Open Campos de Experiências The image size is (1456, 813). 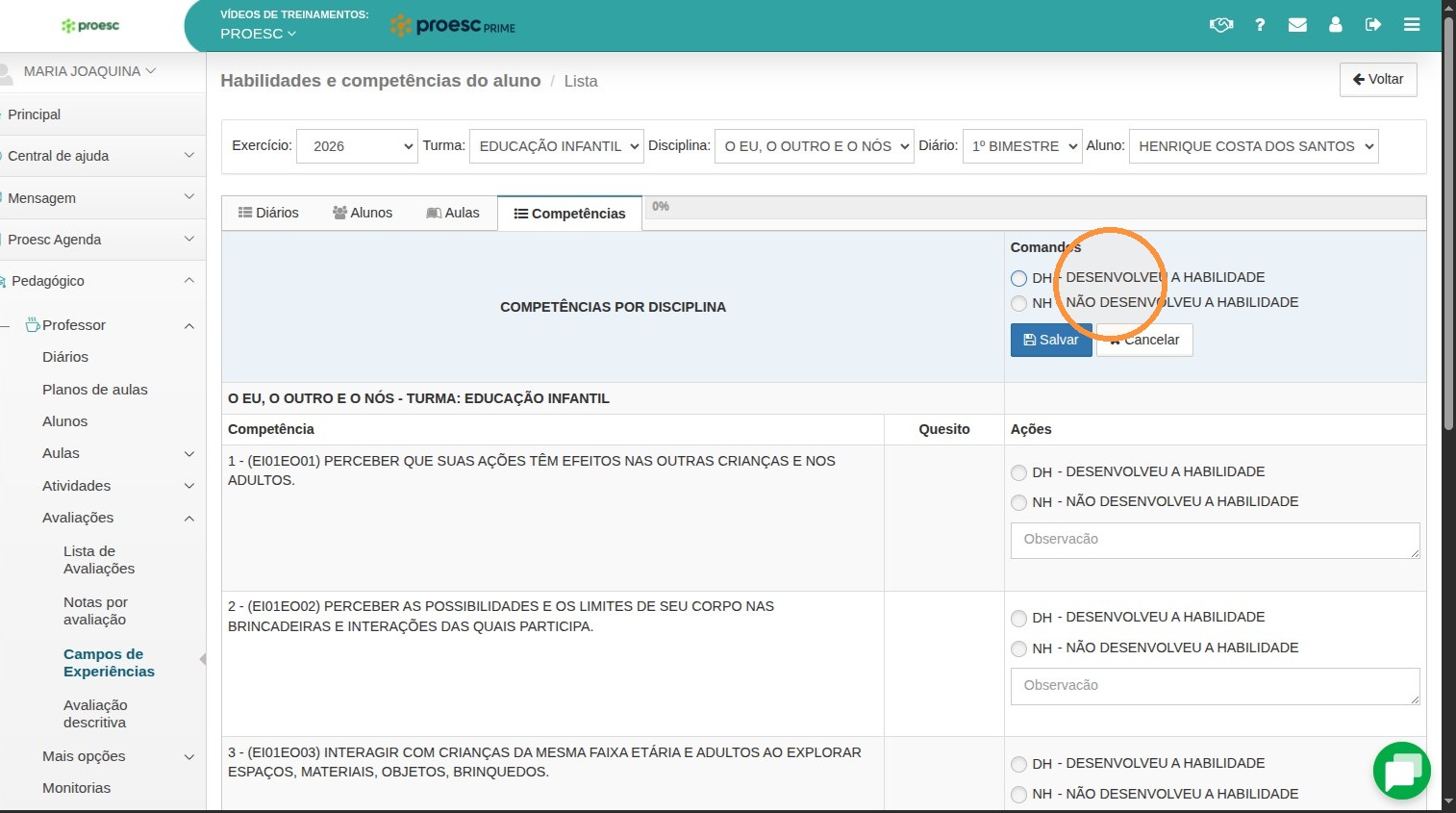[x=109, y=663]
